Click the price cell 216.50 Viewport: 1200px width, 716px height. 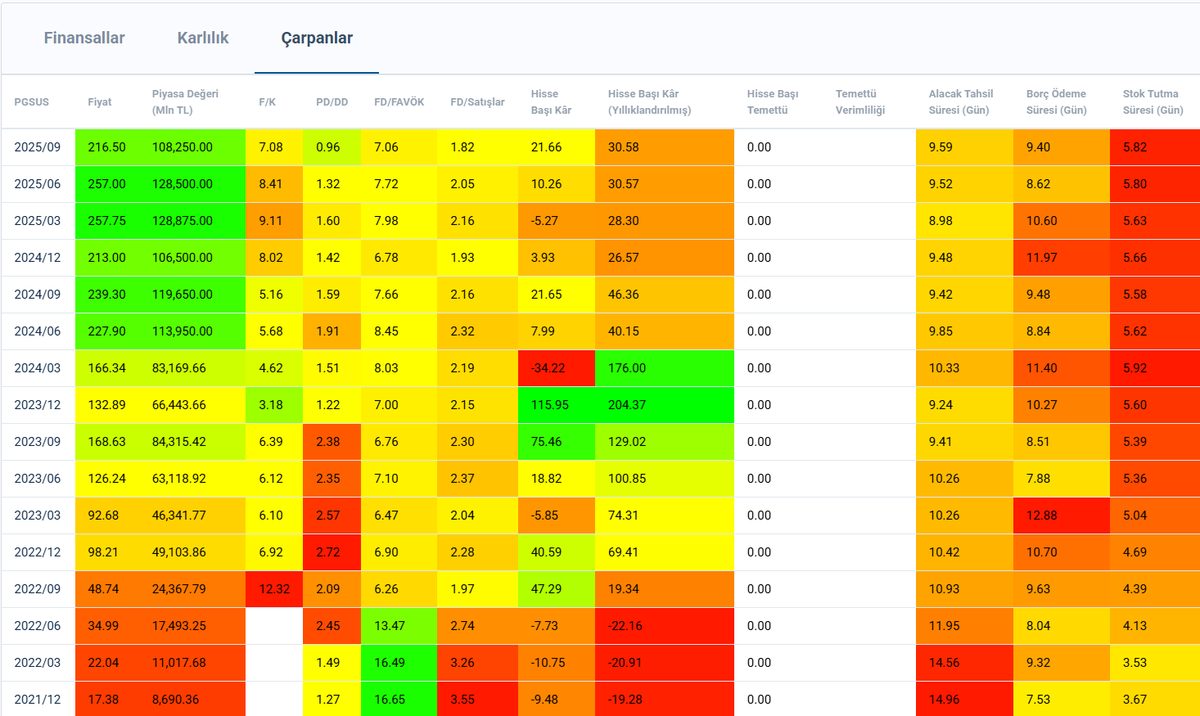(x=107, y=147)
